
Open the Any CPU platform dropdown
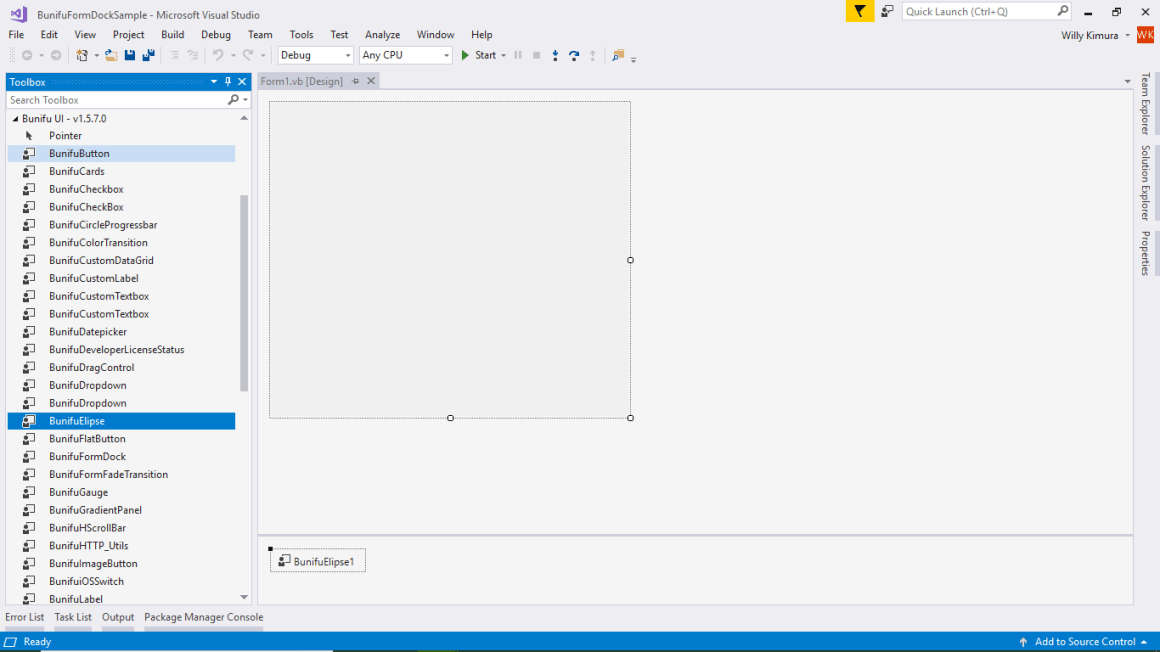point(446,56)
